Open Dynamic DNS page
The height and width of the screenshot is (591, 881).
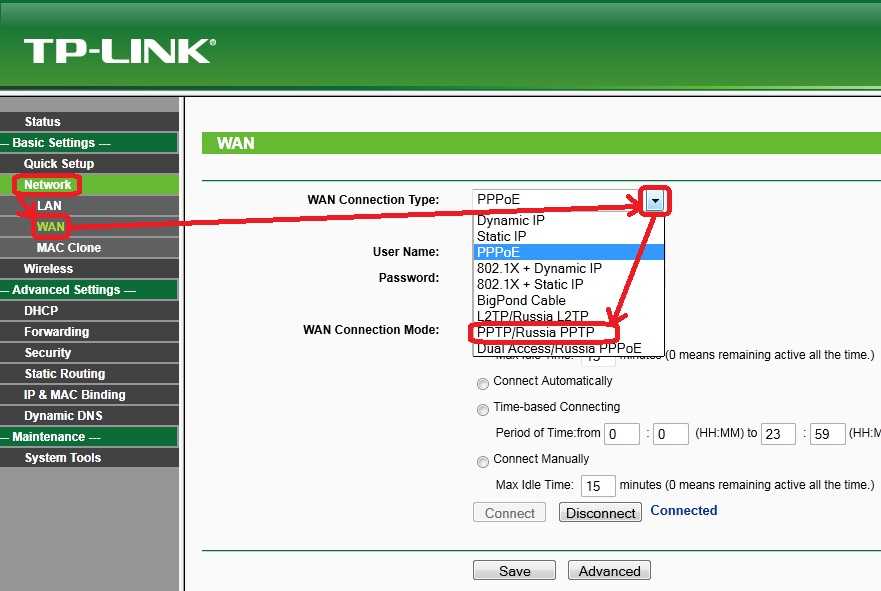63,415
